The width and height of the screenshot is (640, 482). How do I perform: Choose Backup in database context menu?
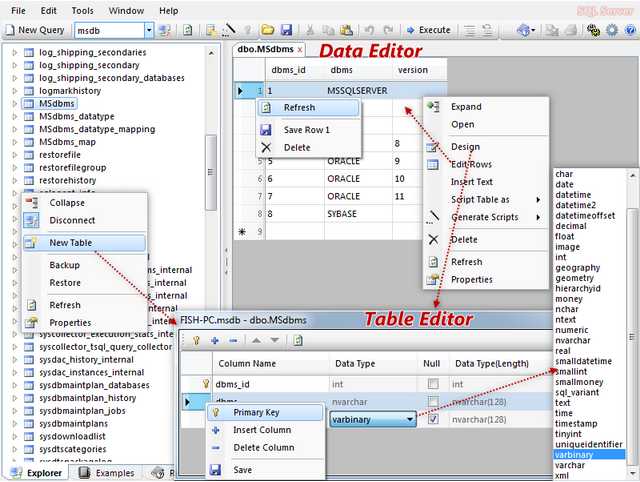(84, 265)
